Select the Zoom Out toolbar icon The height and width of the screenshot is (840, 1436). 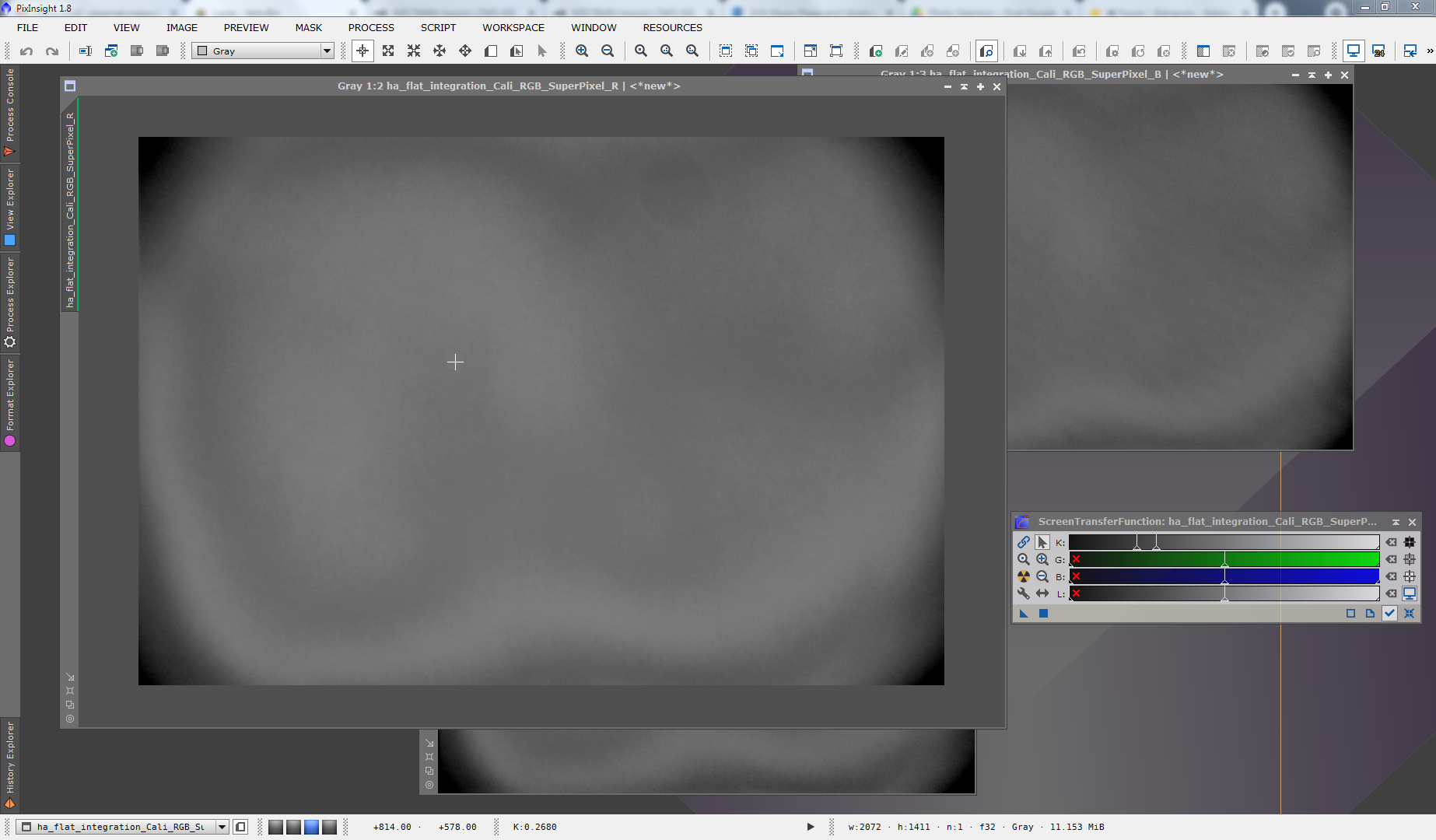click(x=608, y=51)
